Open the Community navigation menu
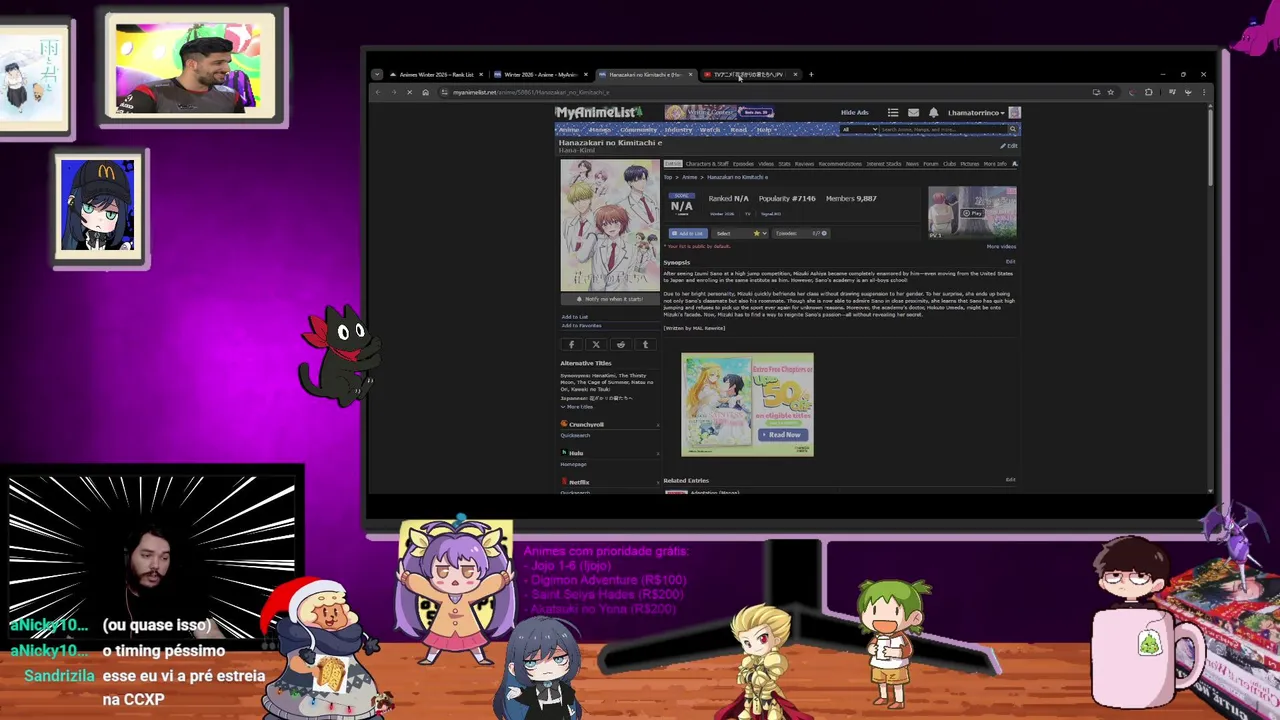 coord(638,130)
